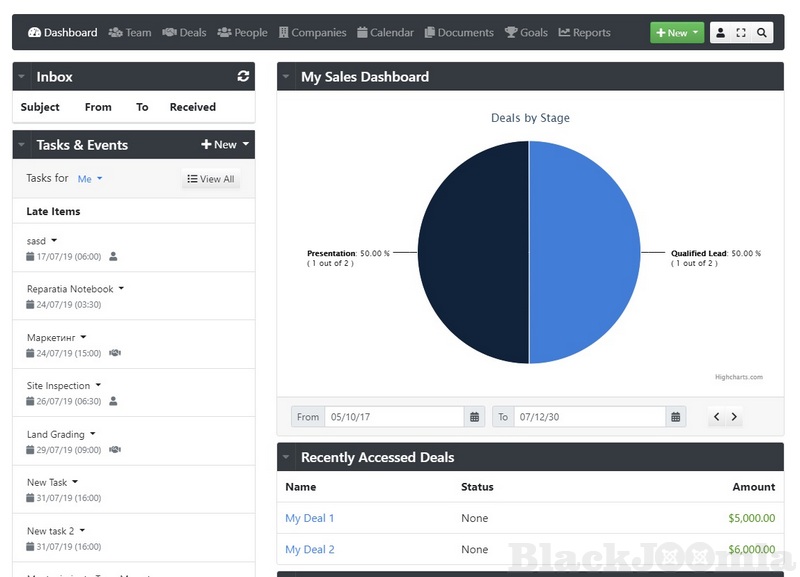Click the View All tasks button
The height and width of the screenshot is (577, 800).
(x=211, y=179)
